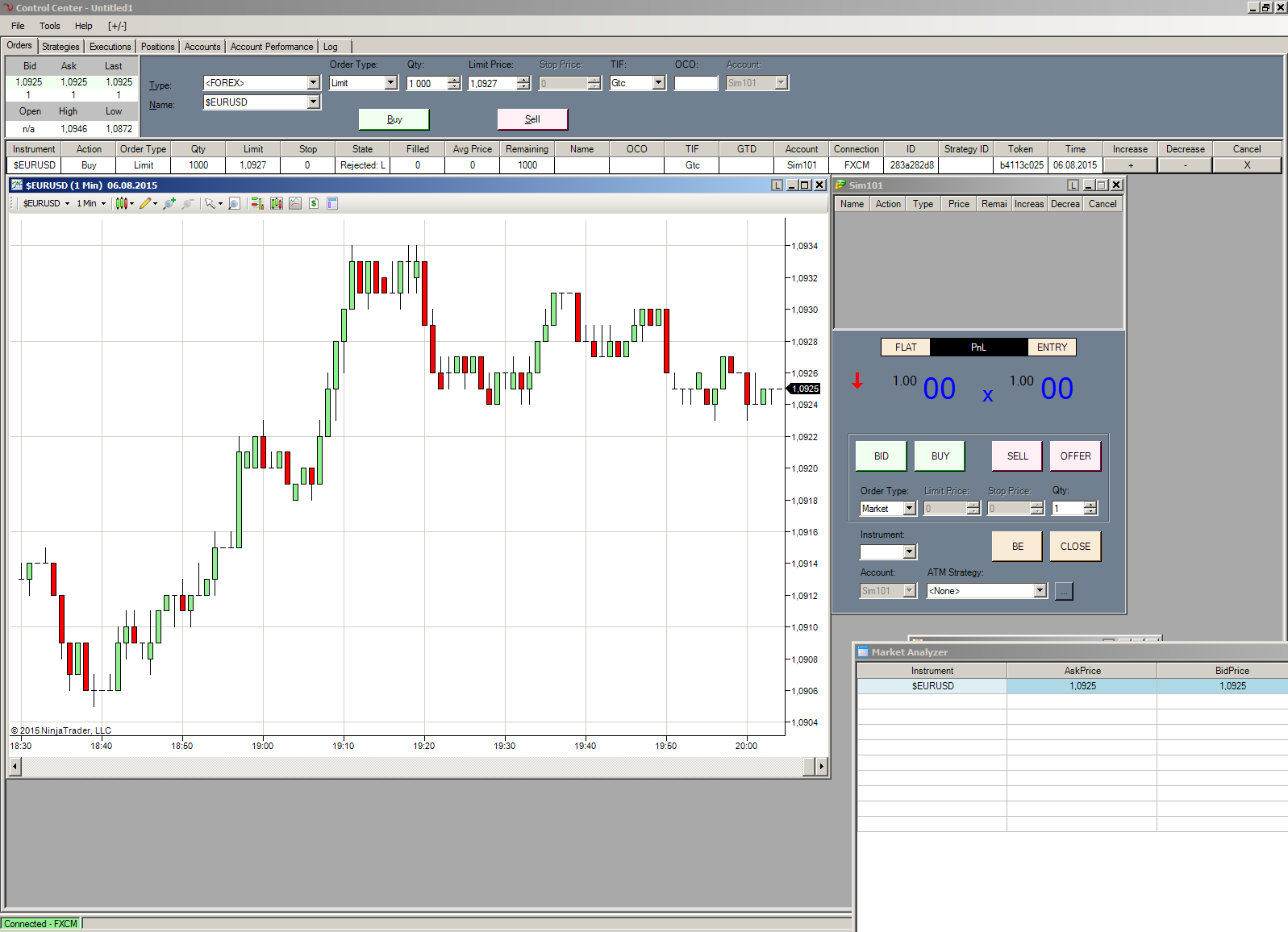
Task: Click the CLOSE button in Sim101 panel
Action: (x=1074, y=547)
